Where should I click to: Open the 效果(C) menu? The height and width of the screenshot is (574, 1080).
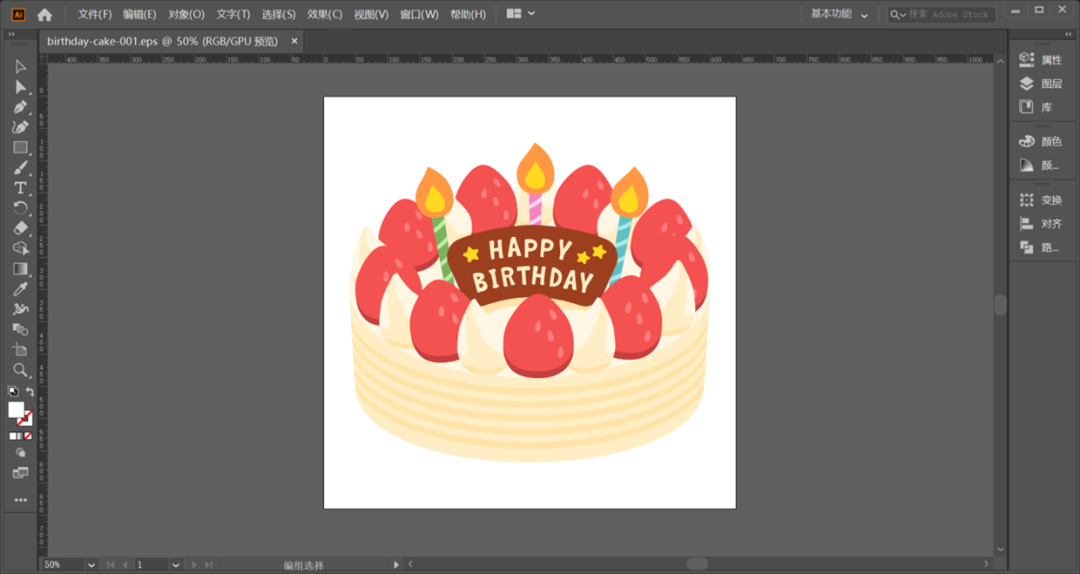[325, 14]
